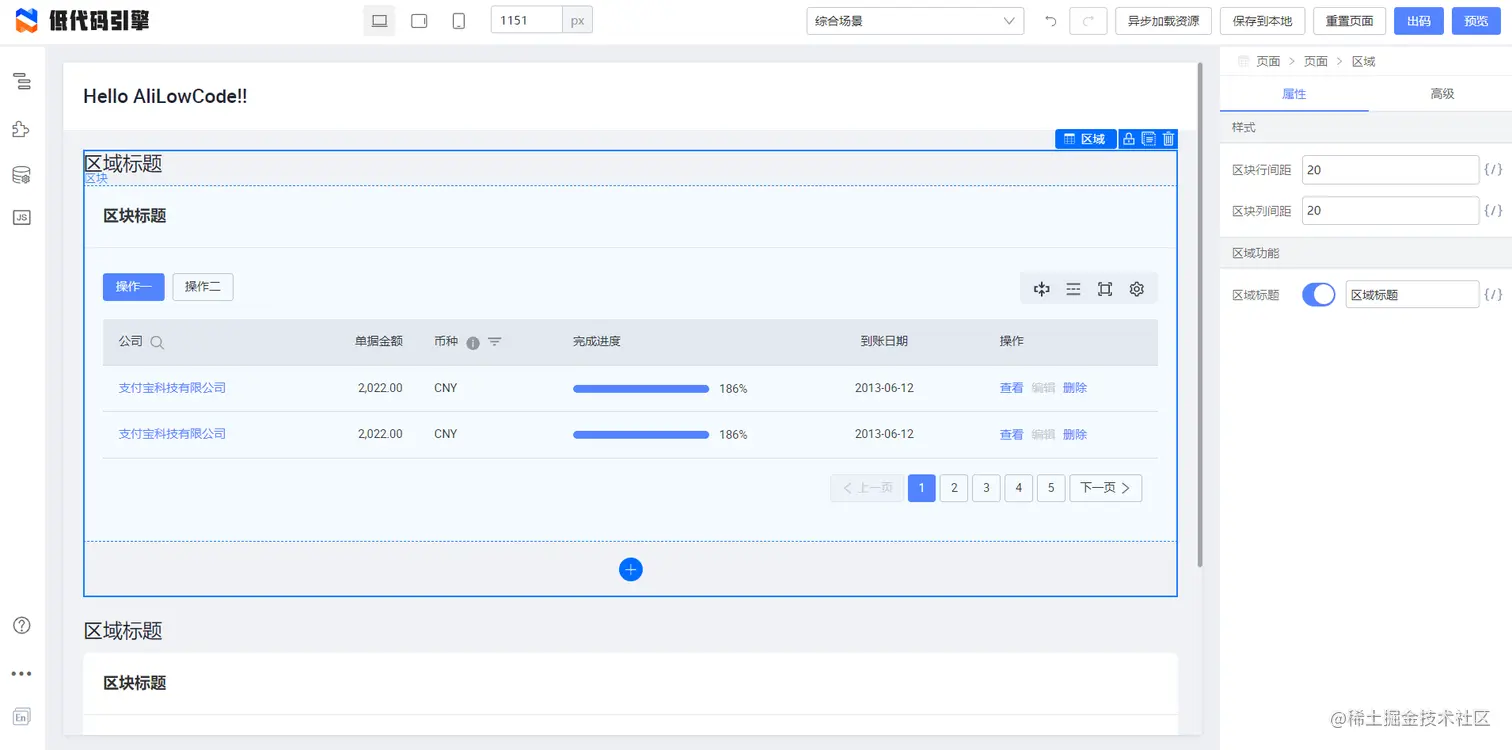
Task: Collapse the 区域功能 section
Action: click(1366, 253)
